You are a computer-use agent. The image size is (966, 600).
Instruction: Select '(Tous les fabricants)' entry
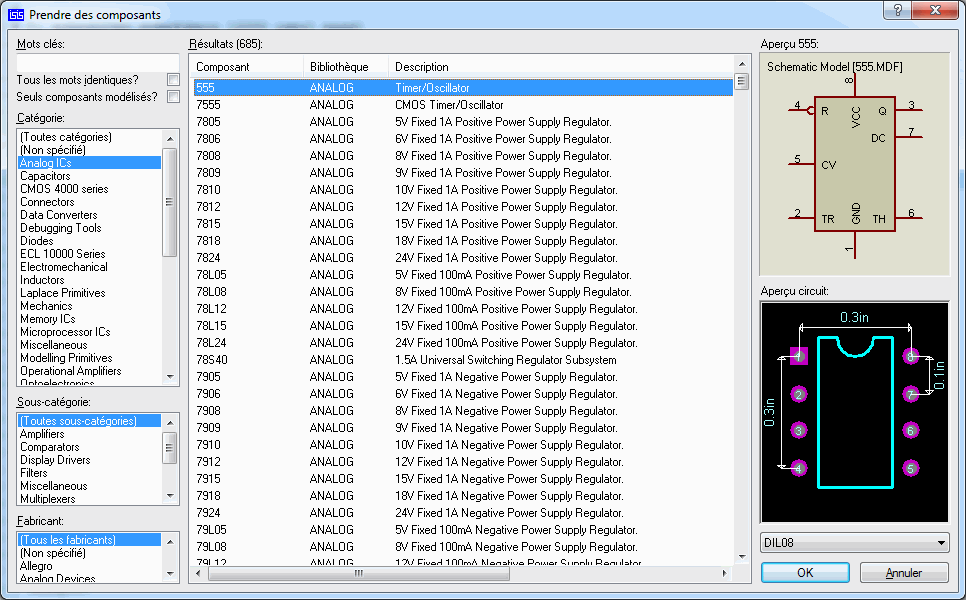[x=89, y=540]
